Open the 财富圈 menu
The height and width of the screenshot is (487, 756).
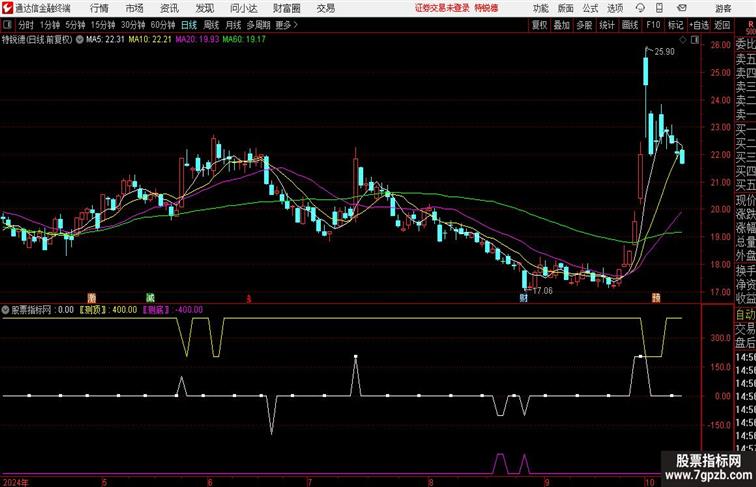pyautogui.click(x=287, y=8)
